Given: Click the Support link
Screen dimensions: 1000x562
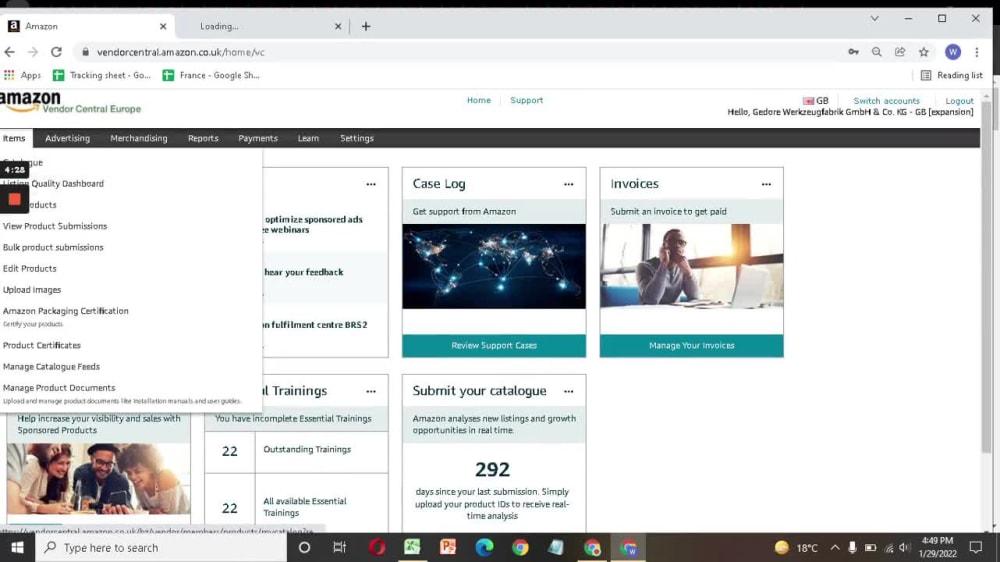Looking at the screenshot, I should coord(526,100).
